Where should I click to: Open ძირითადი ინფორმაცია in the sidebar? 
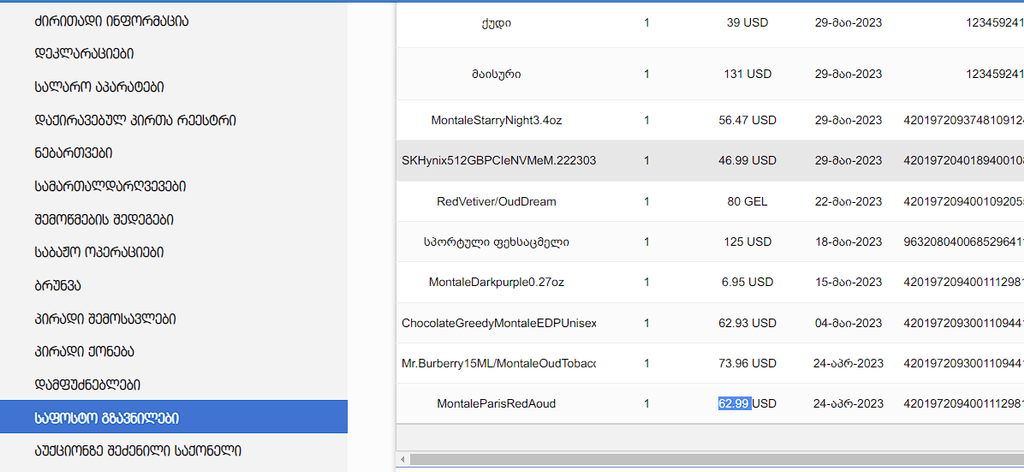click(x=112, y=21)
